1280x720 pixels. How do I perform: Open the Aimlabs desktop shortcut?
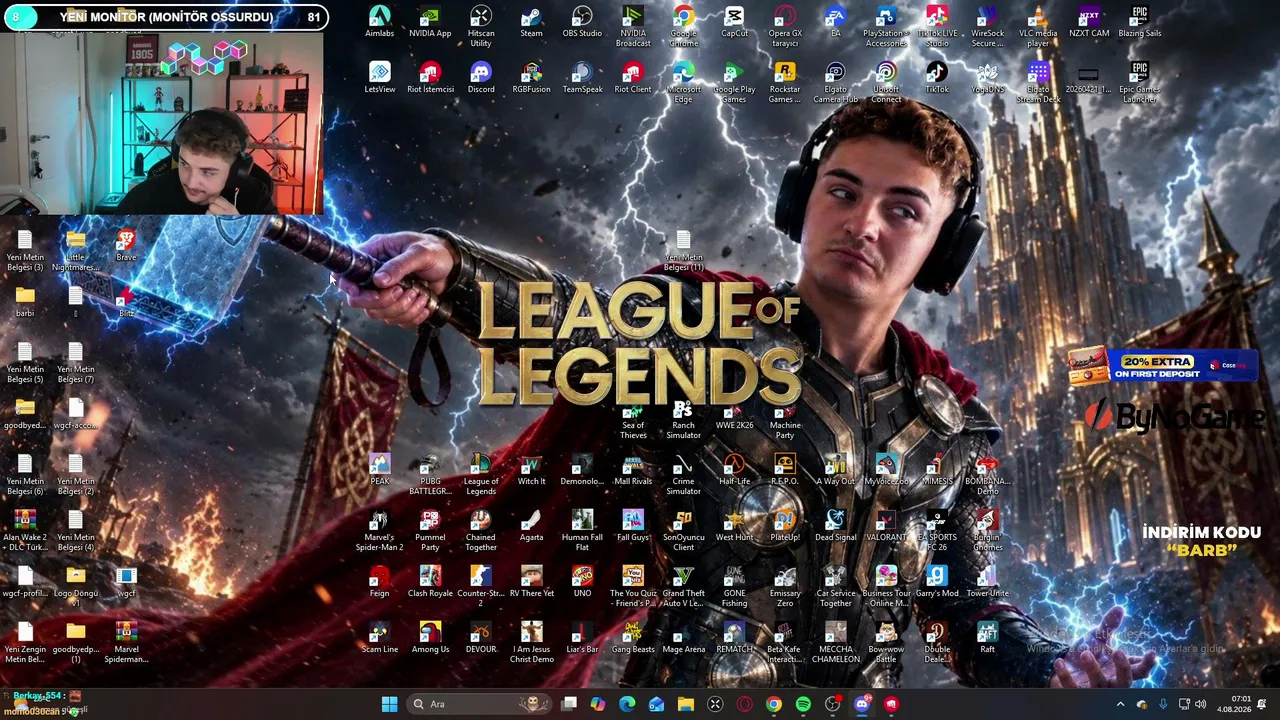click(380, 22)
